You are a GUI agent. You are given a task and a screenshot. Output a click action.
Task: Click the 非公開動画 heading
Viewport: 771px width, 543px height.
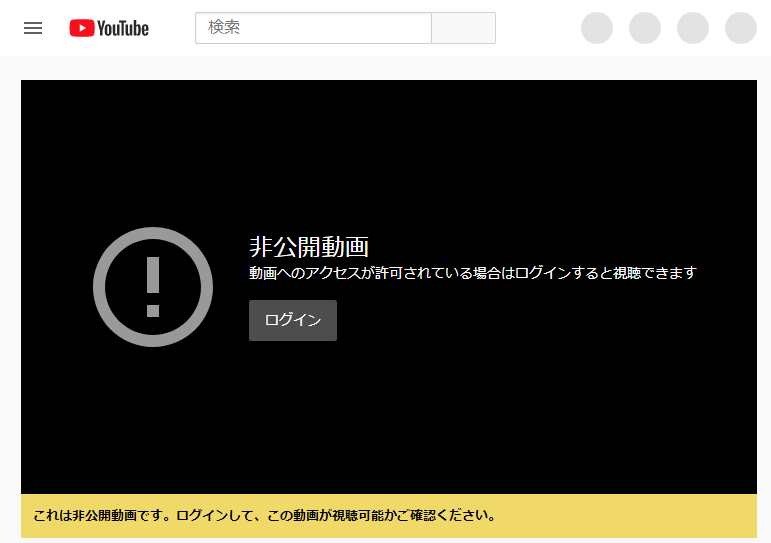pyautogui.click(x=309, y=246)
